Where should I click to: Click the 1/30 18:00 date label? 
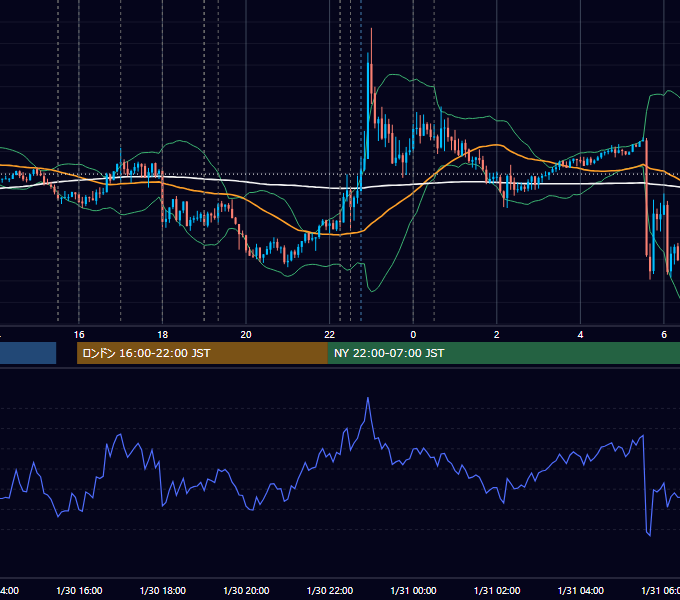[163, 590]
